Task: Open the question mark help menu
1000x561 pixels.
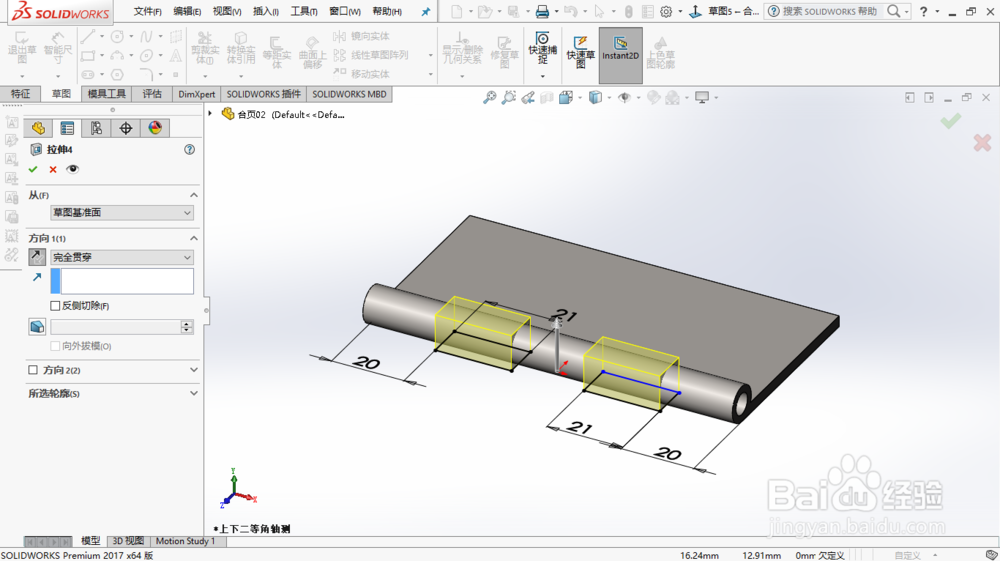Action: [x=923, y=11]
